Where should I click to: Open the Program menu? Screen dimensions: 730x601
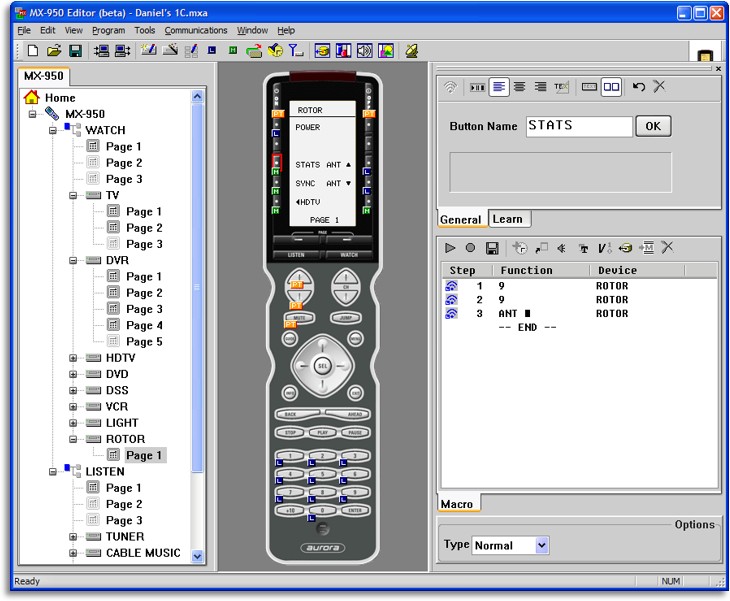click(x=108, y=30)
